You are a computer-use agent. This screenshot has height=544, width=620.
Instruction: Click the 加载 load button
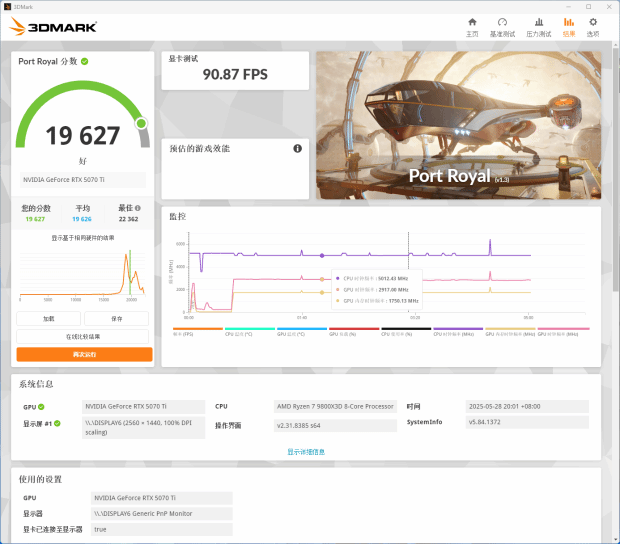49,319
